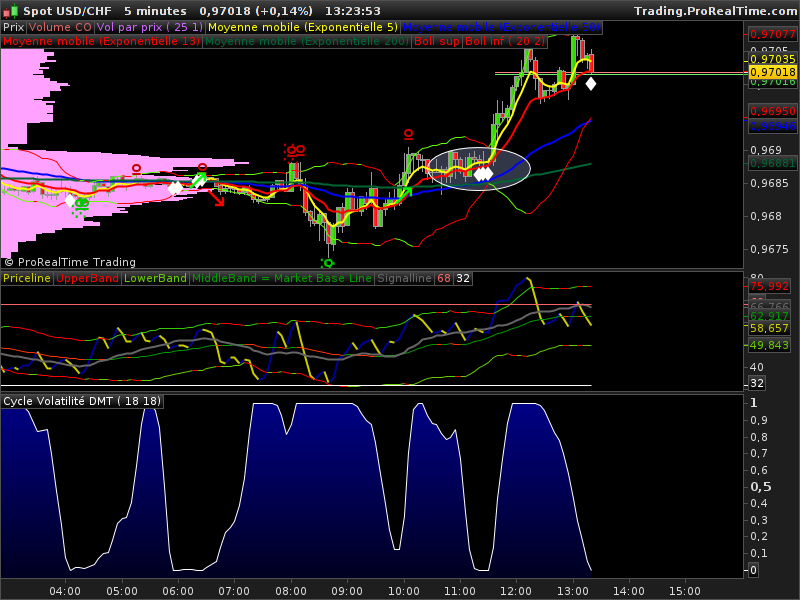
Task: Click the 15:00 time axis label
Action: [685, 591]
